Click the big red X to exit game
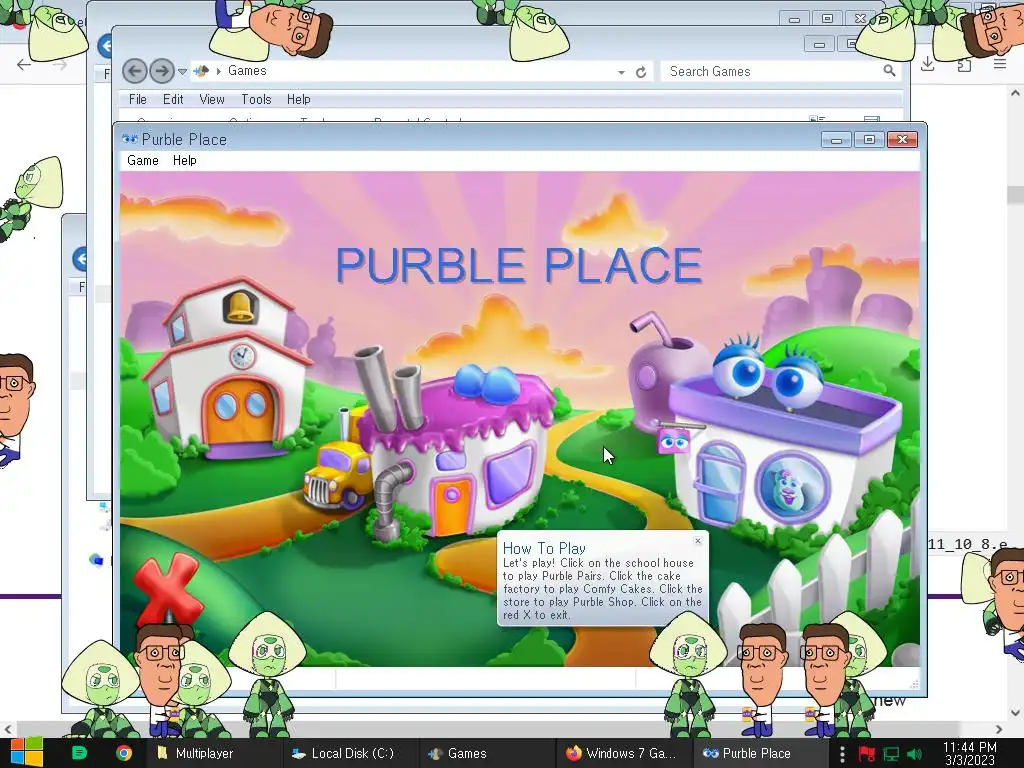Viewport: 1024px width, 768px height. coord(167,589)
